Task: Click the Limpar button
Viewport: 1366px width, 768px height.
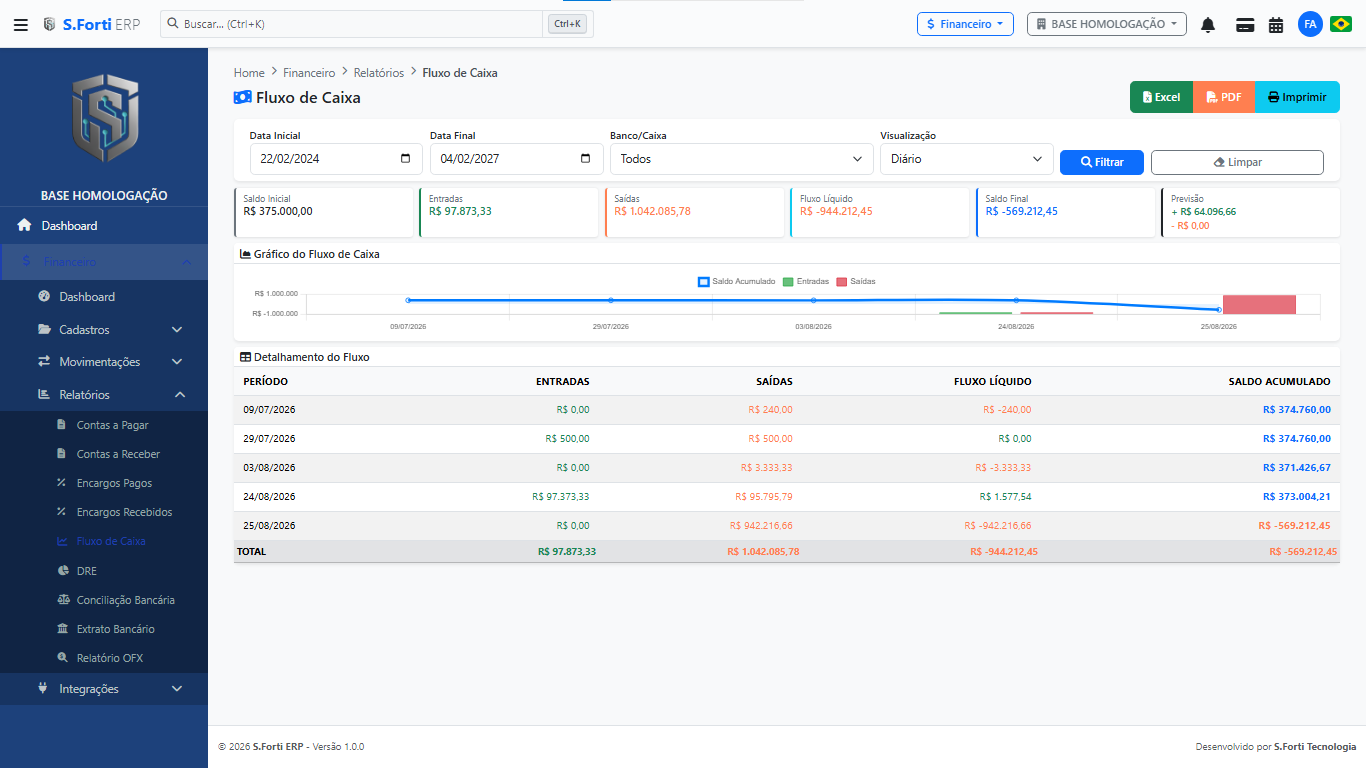Action: pos(1237,162)
